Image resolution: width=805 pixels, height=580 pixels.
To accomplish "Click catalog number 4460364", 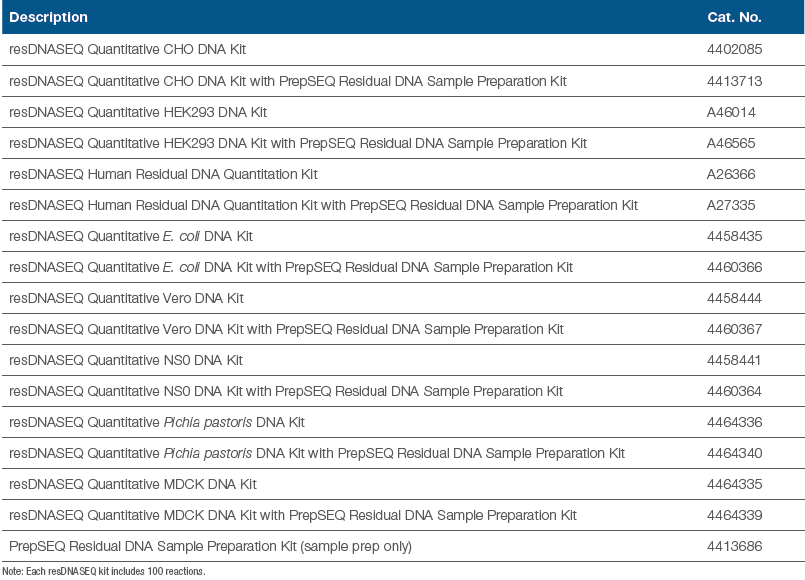I will tap(734, 391).
